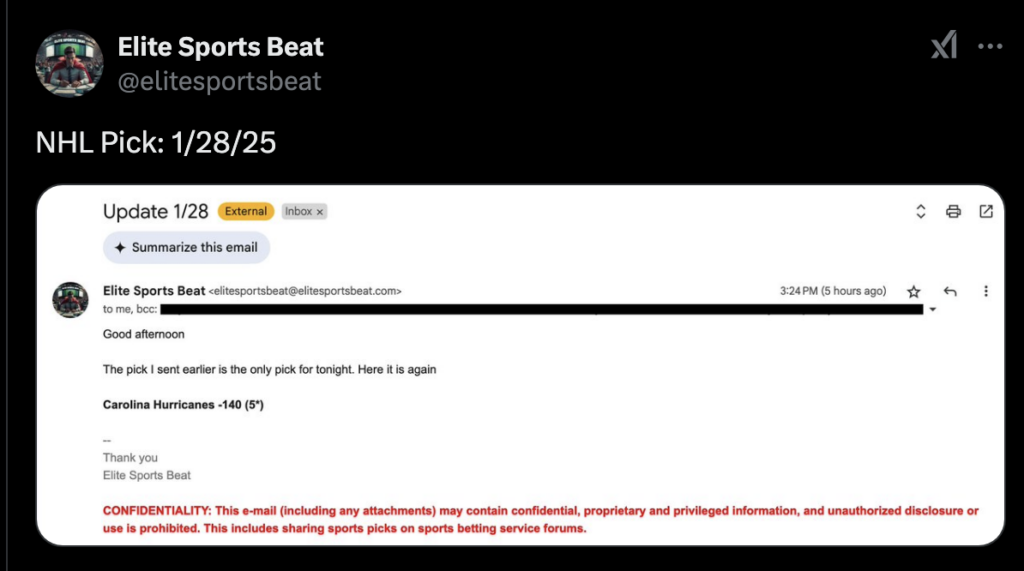Click the Inbox label chip
Screen dimensions: 1024x571
tap(299, 212)
